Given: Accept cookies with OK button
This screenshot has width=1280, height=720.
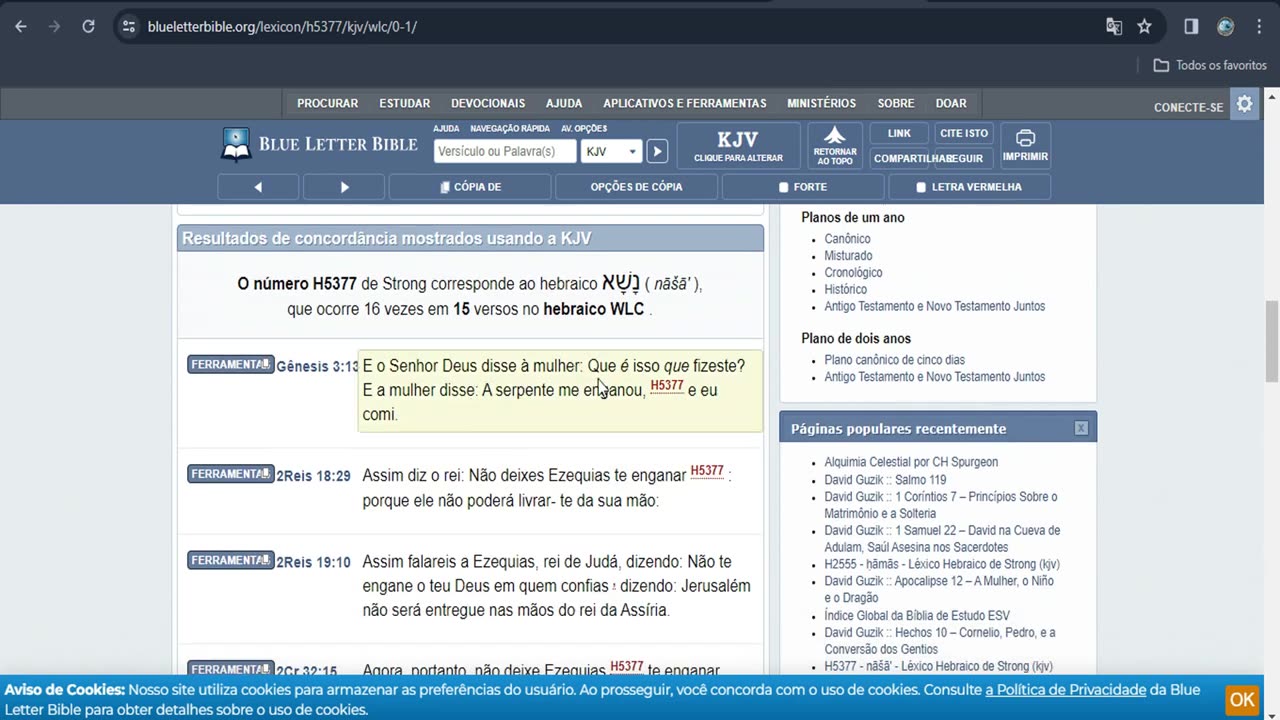Looking at the screenshot, I should (1242, 700).
